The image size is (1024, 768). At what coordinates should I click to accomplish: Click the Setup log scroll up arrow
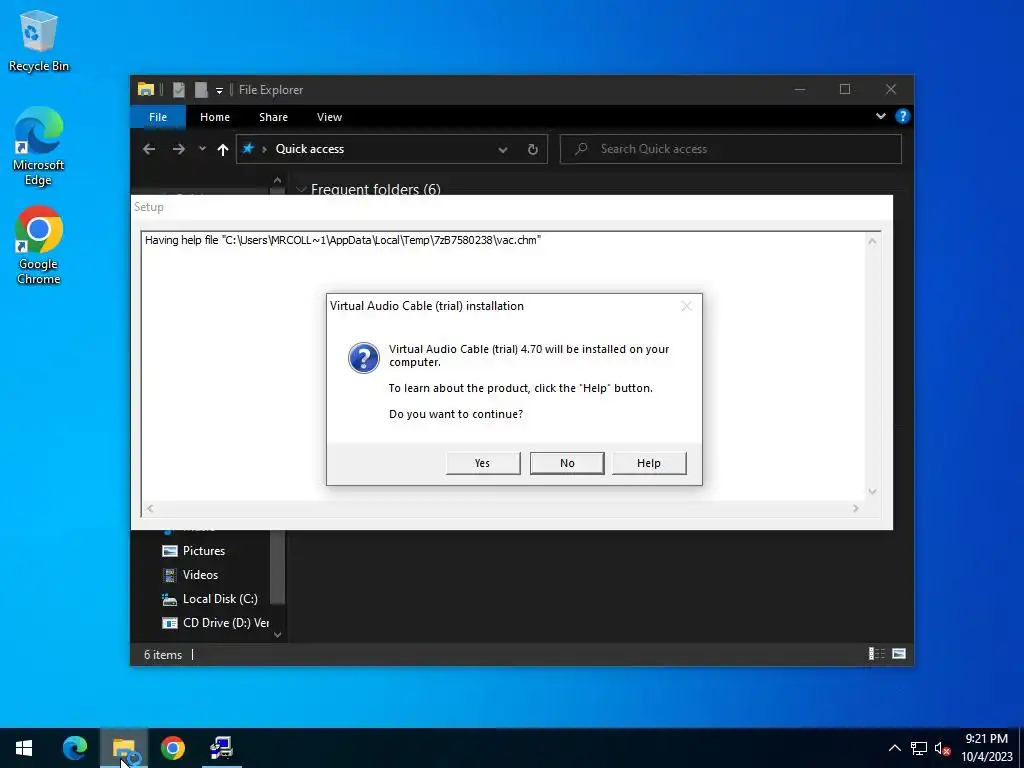[x=872, y=241]
